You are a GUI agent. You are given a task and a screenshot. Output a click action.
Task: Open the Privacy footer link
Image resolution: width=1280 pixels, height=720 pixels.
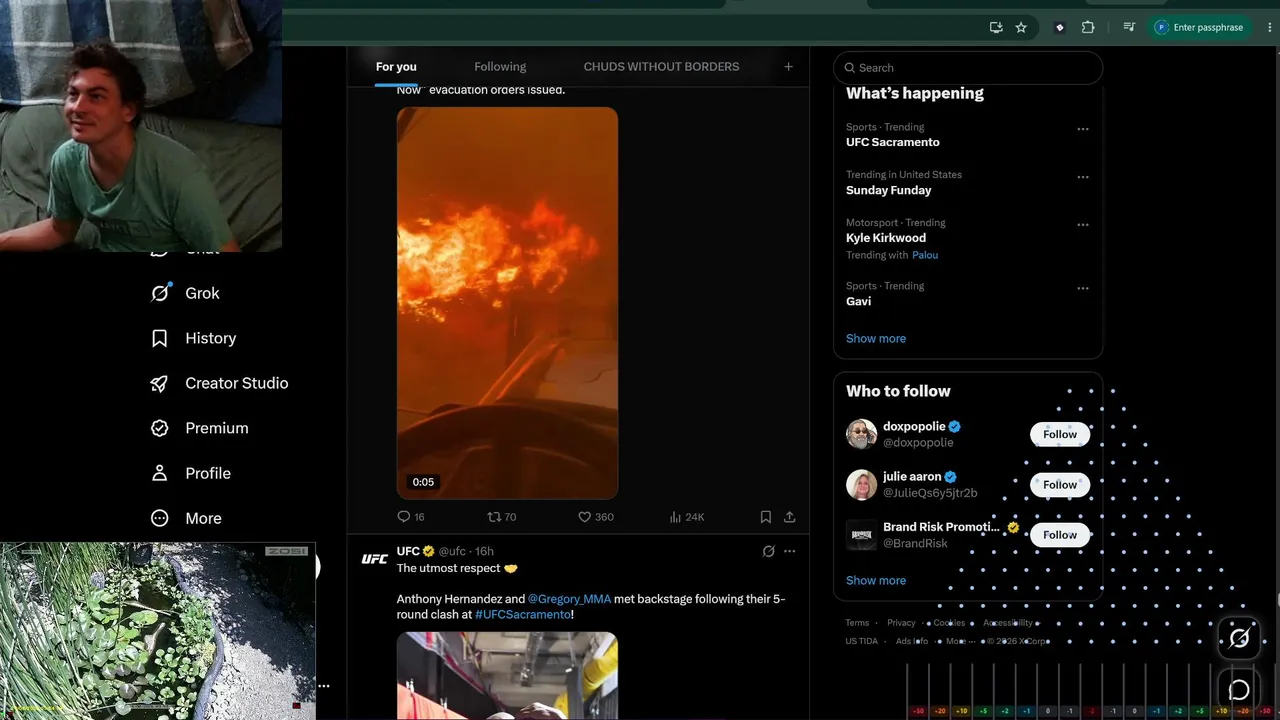click(x=901, y=623)
